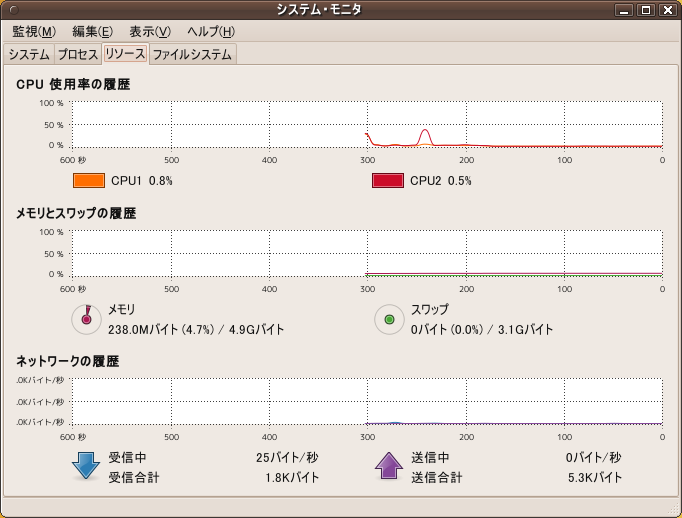Click the memory pie chart icon
This screenshot has height=518, width=682.
(x=87, y=319)
